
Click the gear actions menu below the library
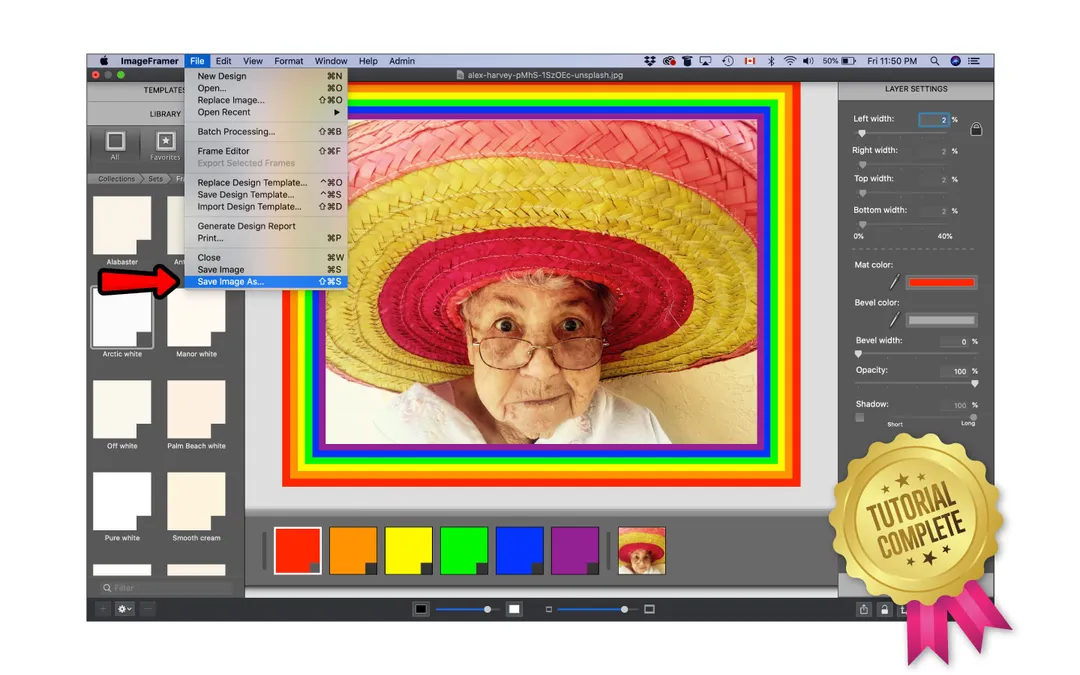(x=125, y=609)
